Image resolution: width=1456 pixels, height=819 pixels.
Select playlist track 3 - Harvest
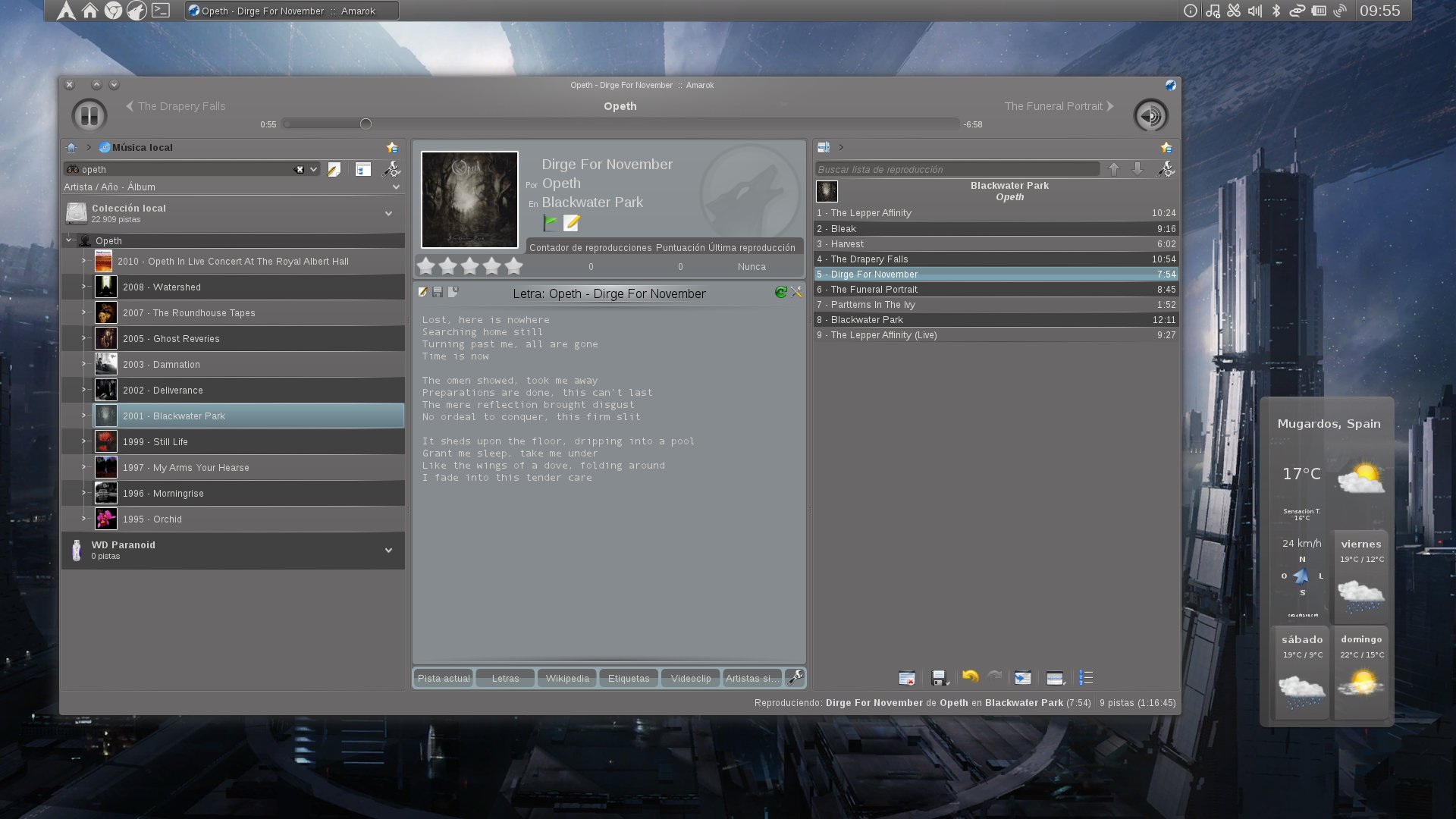996,244
